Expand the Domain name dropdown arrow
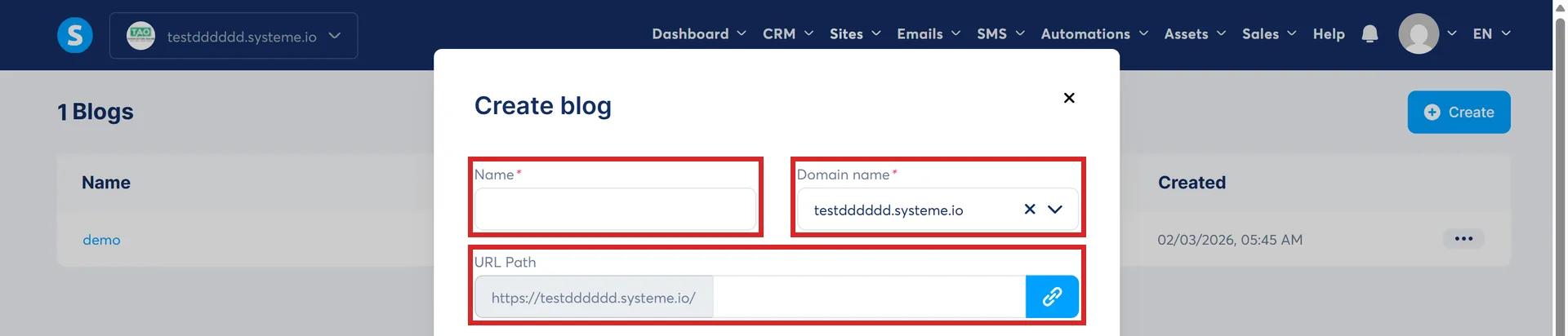Viewport: 1568px width, 336px height. [x=1055, y=210]
